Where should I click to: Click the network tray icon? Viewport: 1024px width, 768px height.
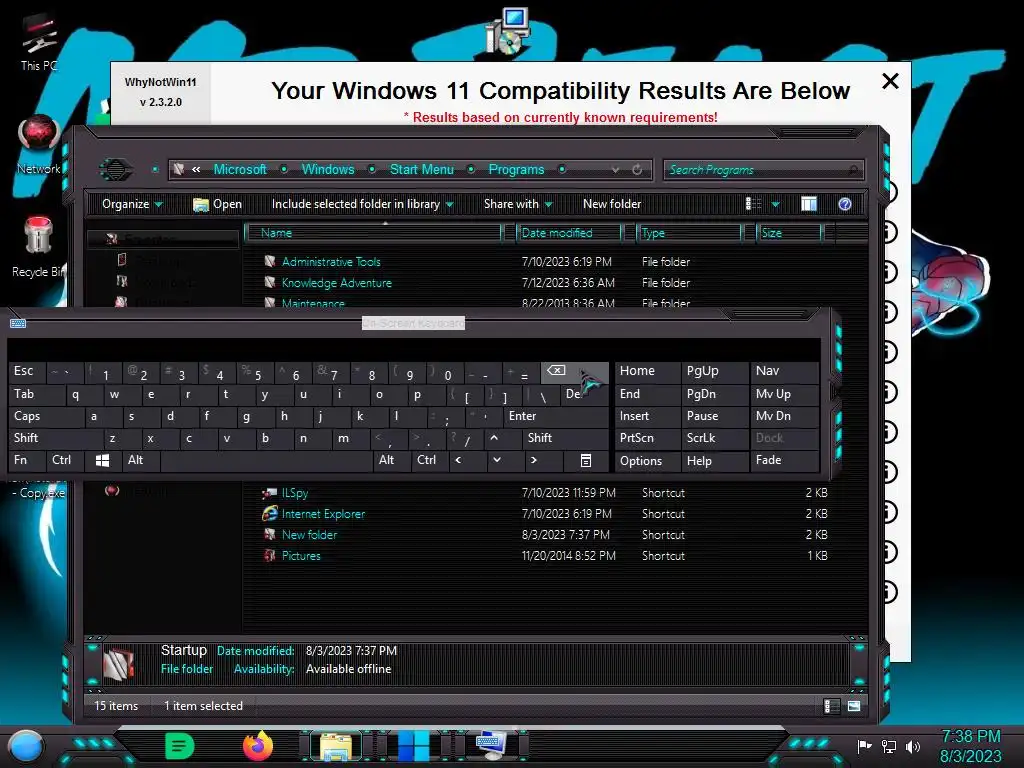(889, 746)
